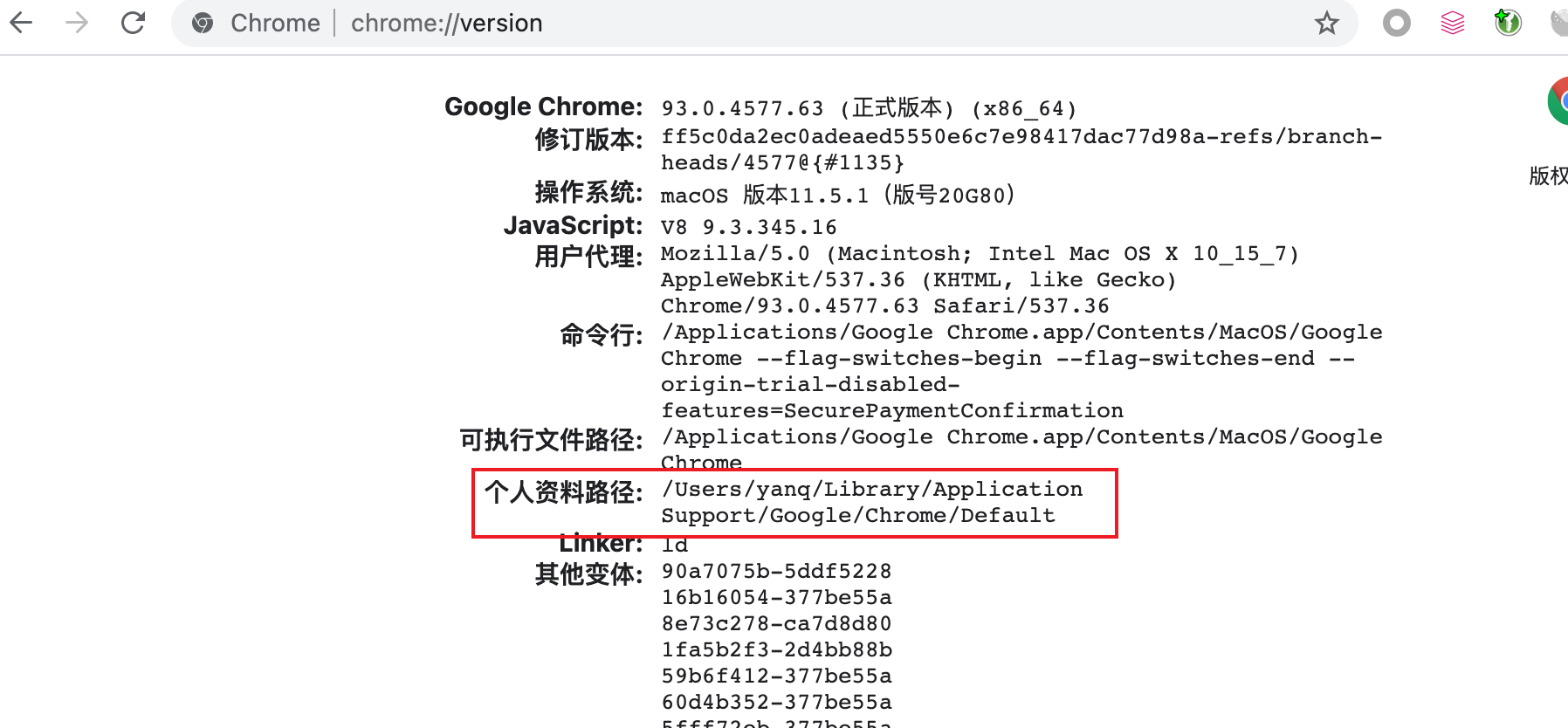Click the first variation 90a7075b-5ddf5228
Screen dimensions: 1568x728
coord(776,572)
